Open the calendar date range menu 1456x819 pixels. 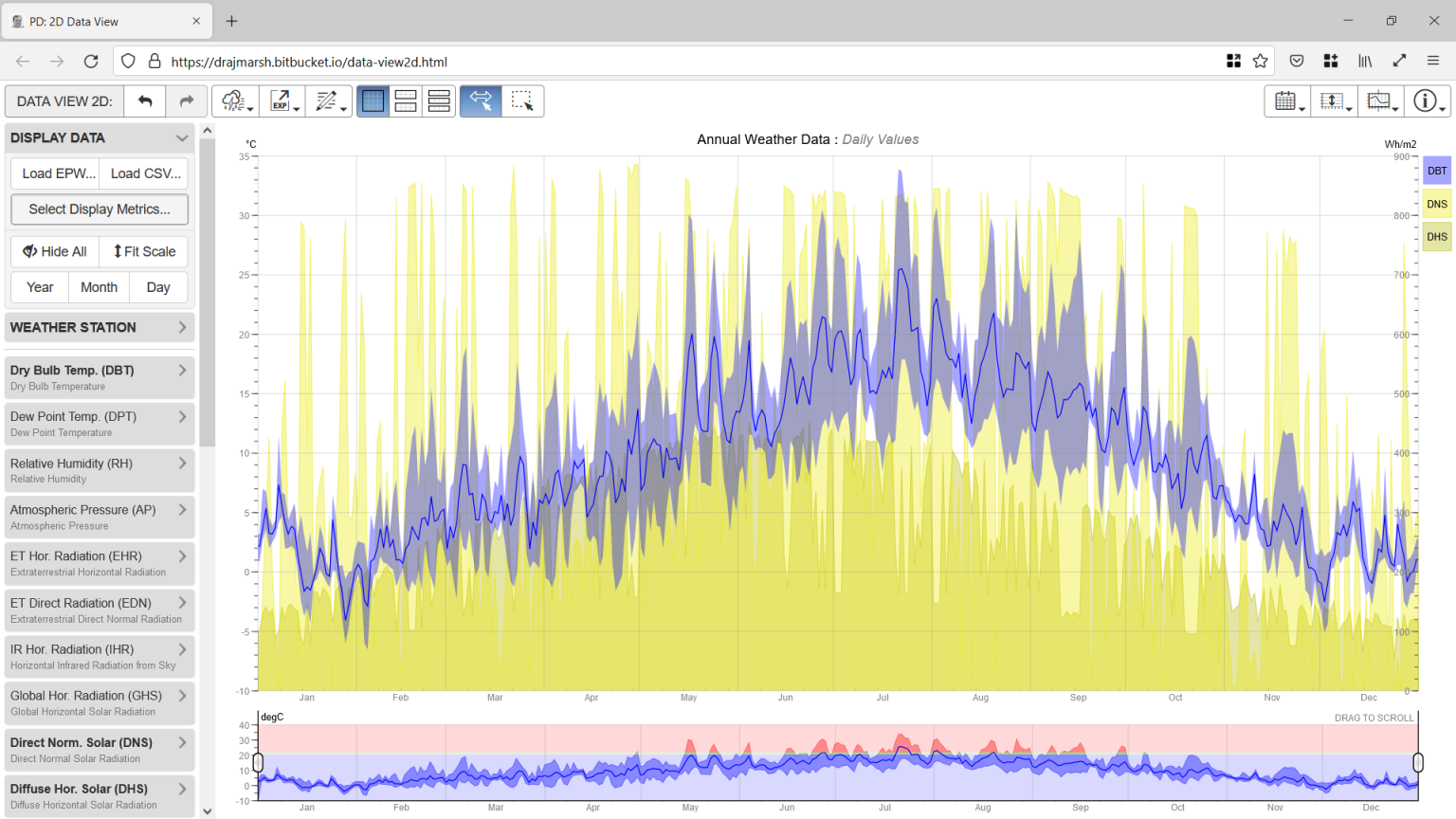[1287, 101]
